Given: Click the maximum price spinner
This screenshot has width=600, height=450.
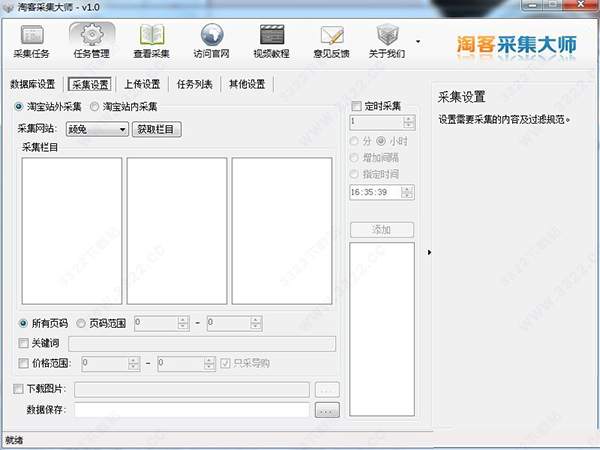Looking at the screenshot, I should coord(209,364).
